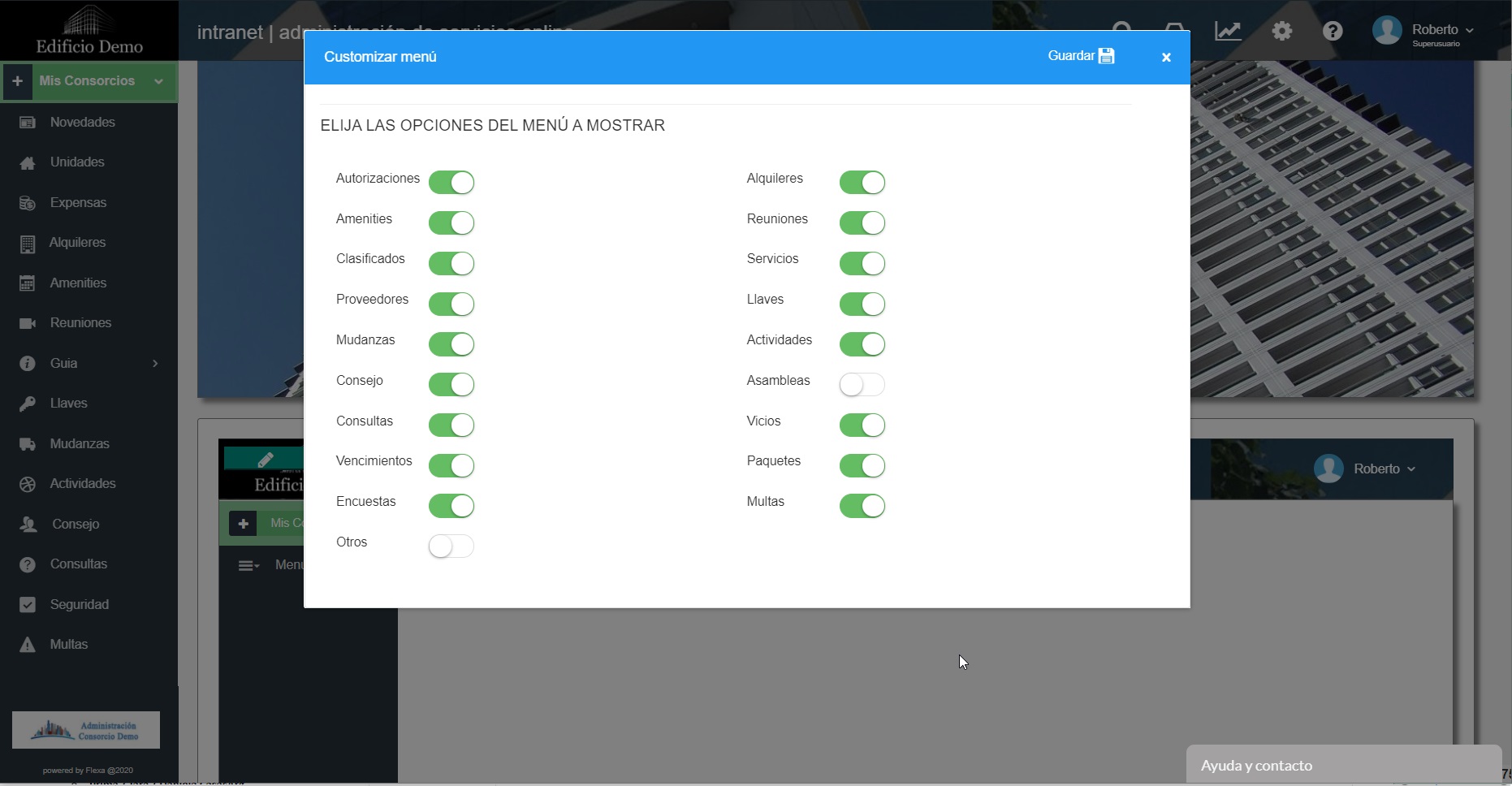Click the Administración Consorcio Demo logo
The image size is (1512, 786).
click(x=86, y=730)
